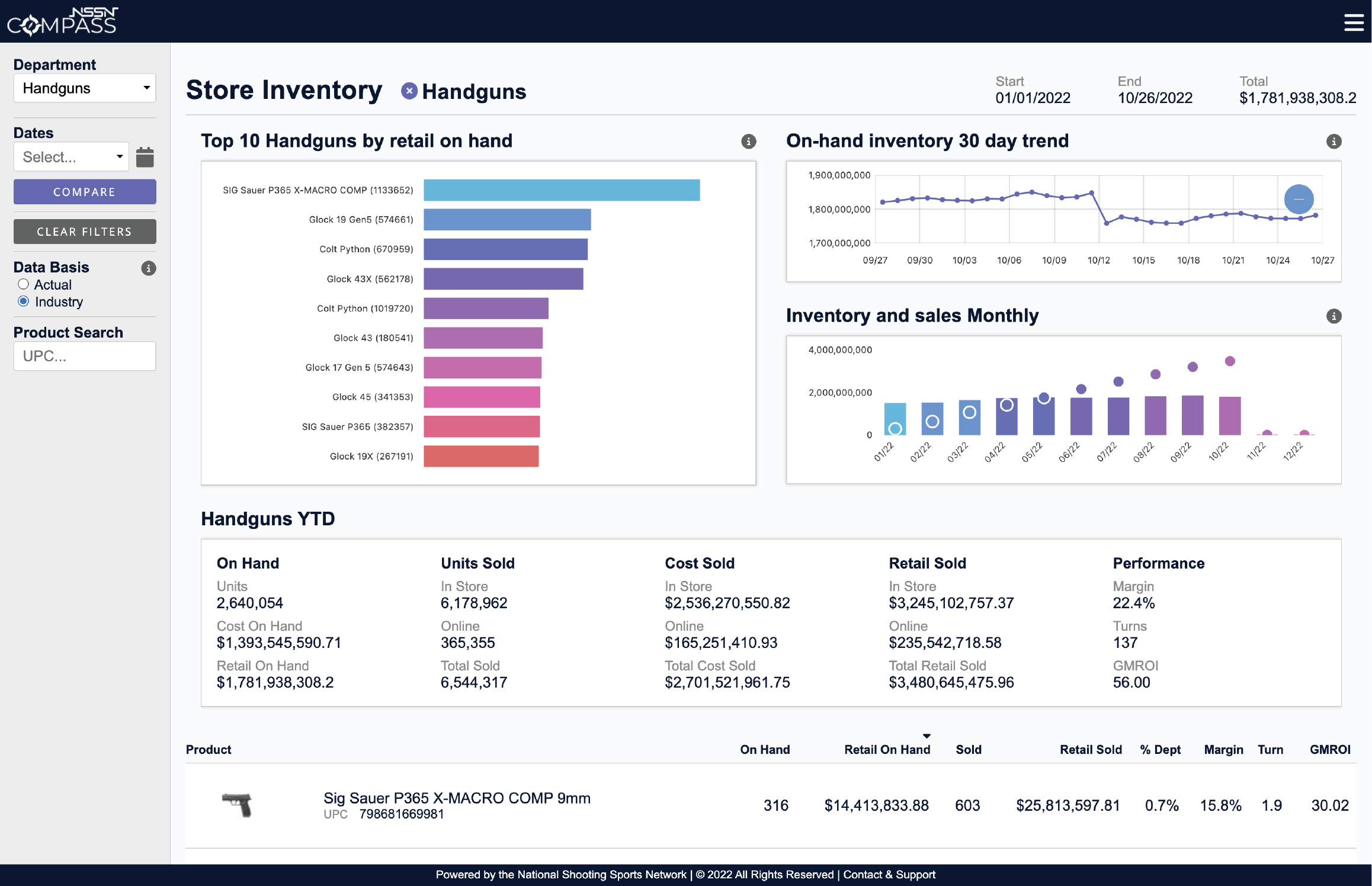Image resolution: width=1372 pixels, height=886 pixels.
Task: Click the 06/22 monthly bar
Action: pos(1081,416)
